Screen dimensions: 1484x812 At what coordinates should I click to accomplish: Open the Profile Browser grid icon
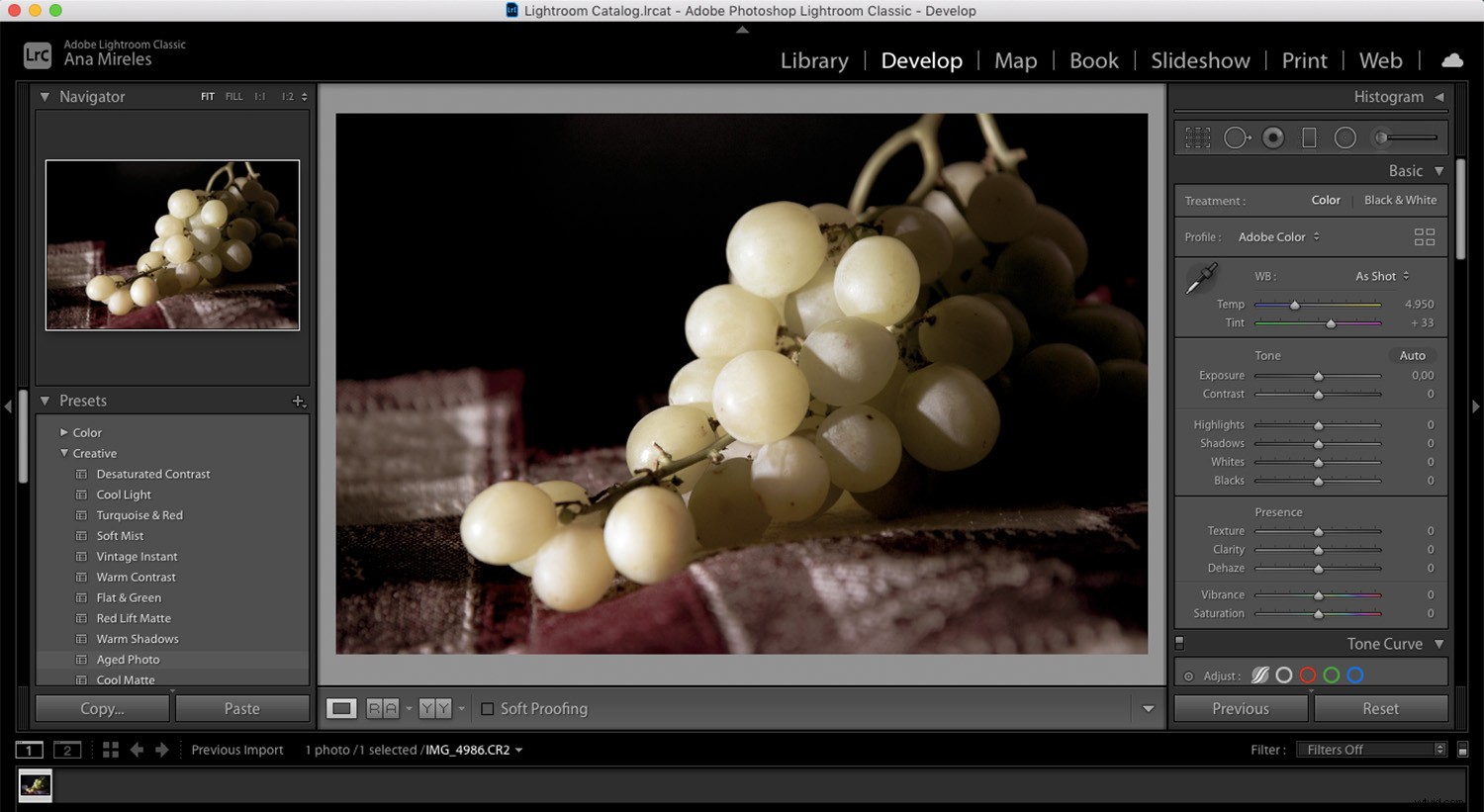pos(1424,237)
